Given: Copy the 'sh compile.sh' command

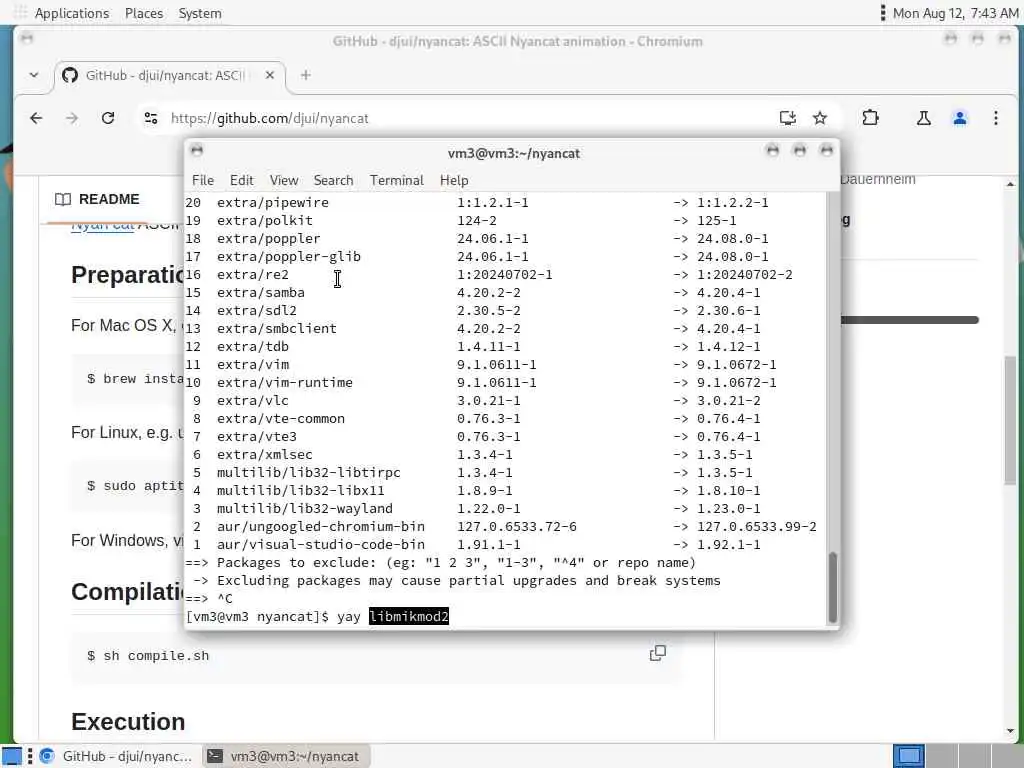Looking at the screenshot, I should pyautogui.click(x=658, y=653).
